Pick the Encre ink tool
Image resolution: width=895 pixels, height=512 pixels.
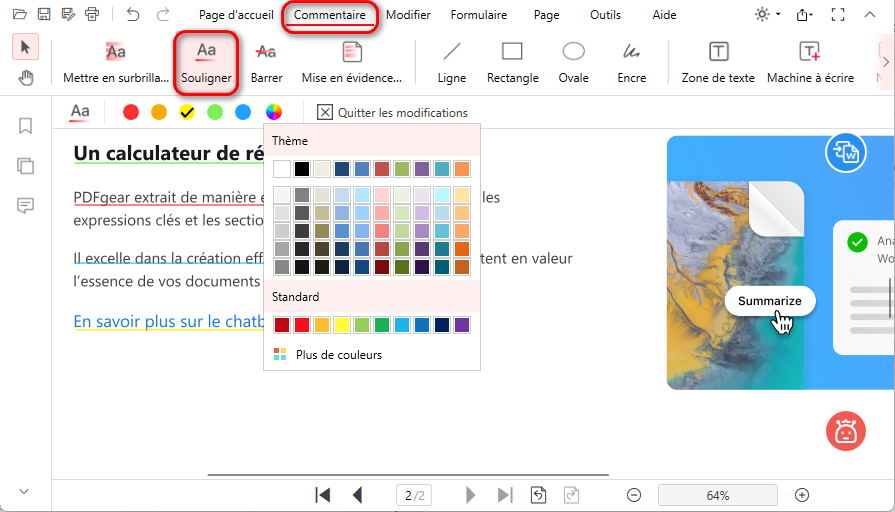(x=631, y=63)
